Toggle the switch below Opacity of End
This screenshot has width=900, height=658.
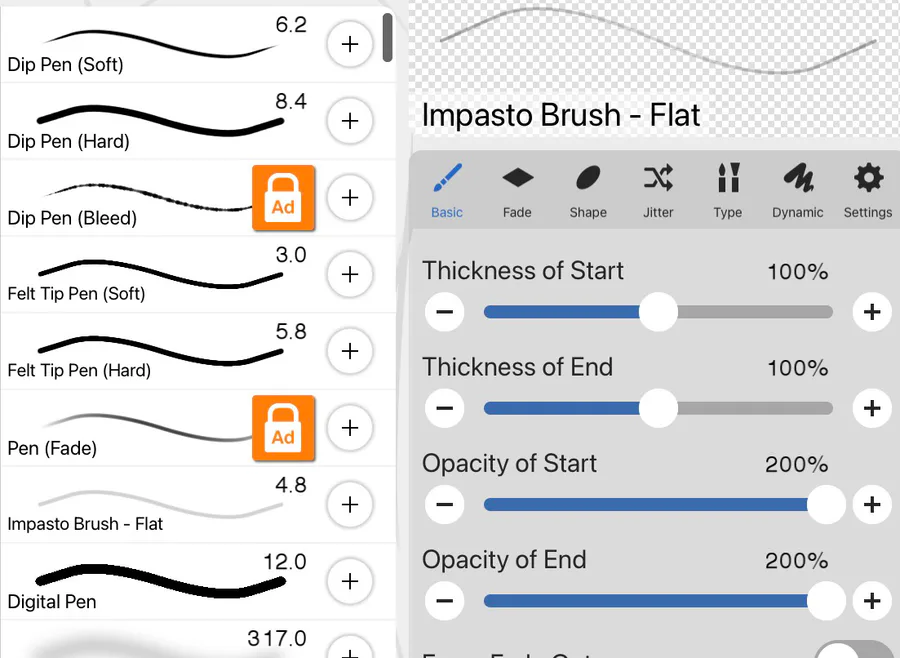pos(853,650)
